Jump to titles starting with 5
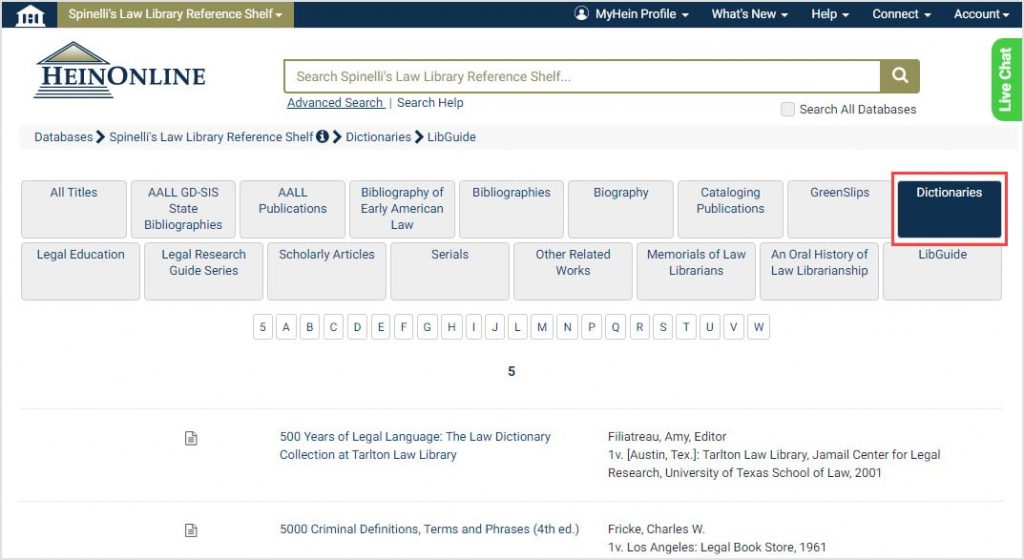The height and width of the screenshot is (560, 1024). click(x=263, y=327)
